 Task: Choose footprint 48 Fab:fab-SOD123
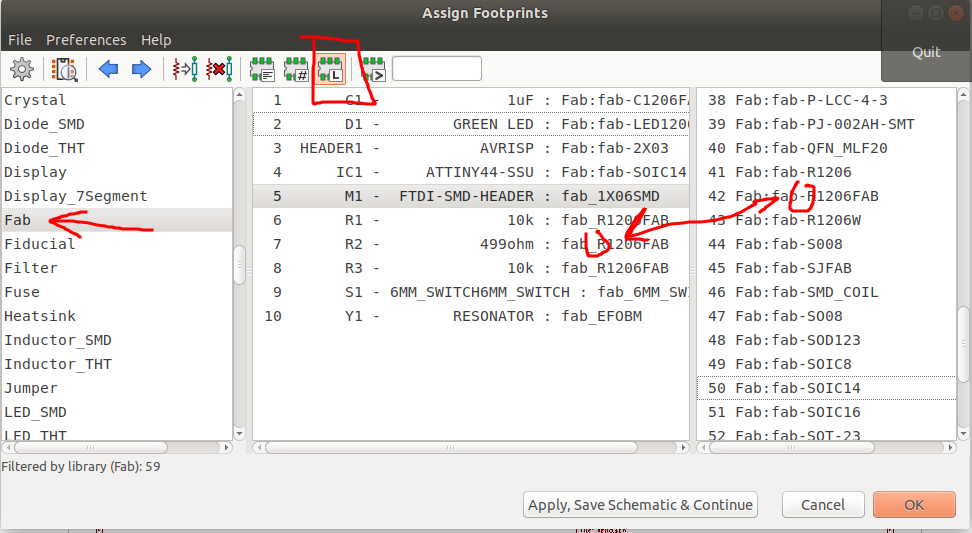coord(826,340)
